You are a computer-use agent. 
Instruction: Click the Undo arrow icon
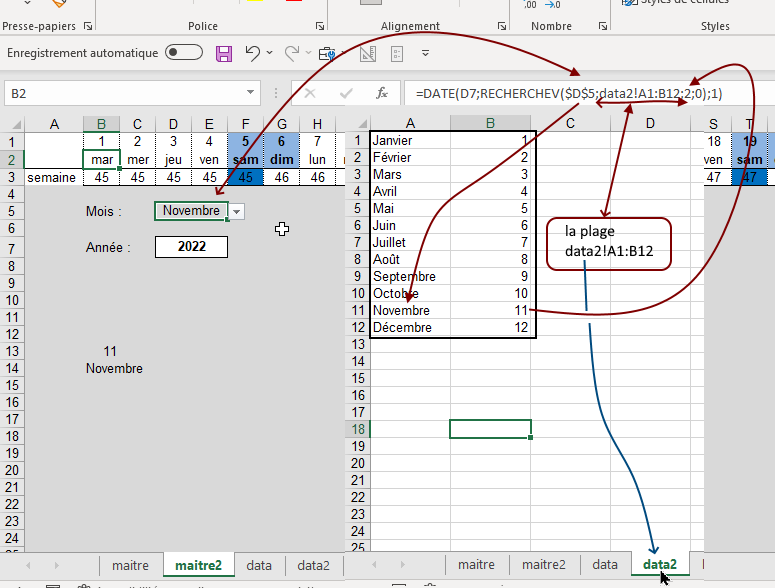[x=252, y=53]
